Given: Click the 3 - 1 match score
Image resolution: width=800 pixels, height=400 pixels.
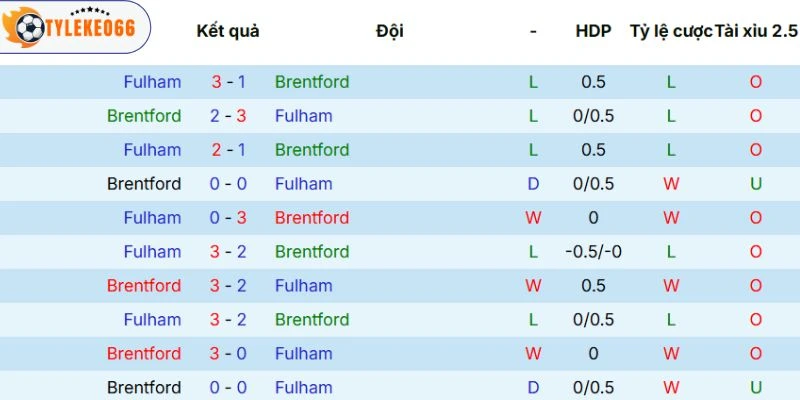Looking at the screenshot, I should 228,82.
